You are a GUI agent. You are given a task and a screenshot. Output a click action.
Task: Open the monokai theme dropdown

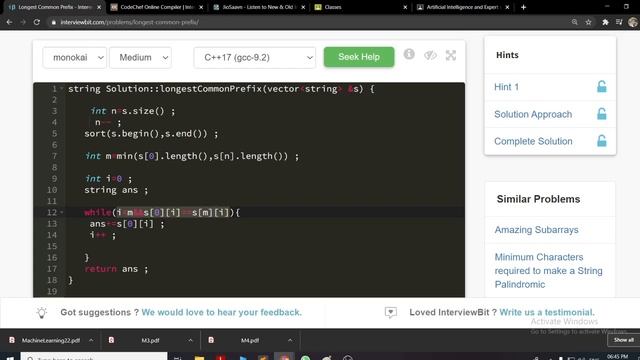coord(75,58)
